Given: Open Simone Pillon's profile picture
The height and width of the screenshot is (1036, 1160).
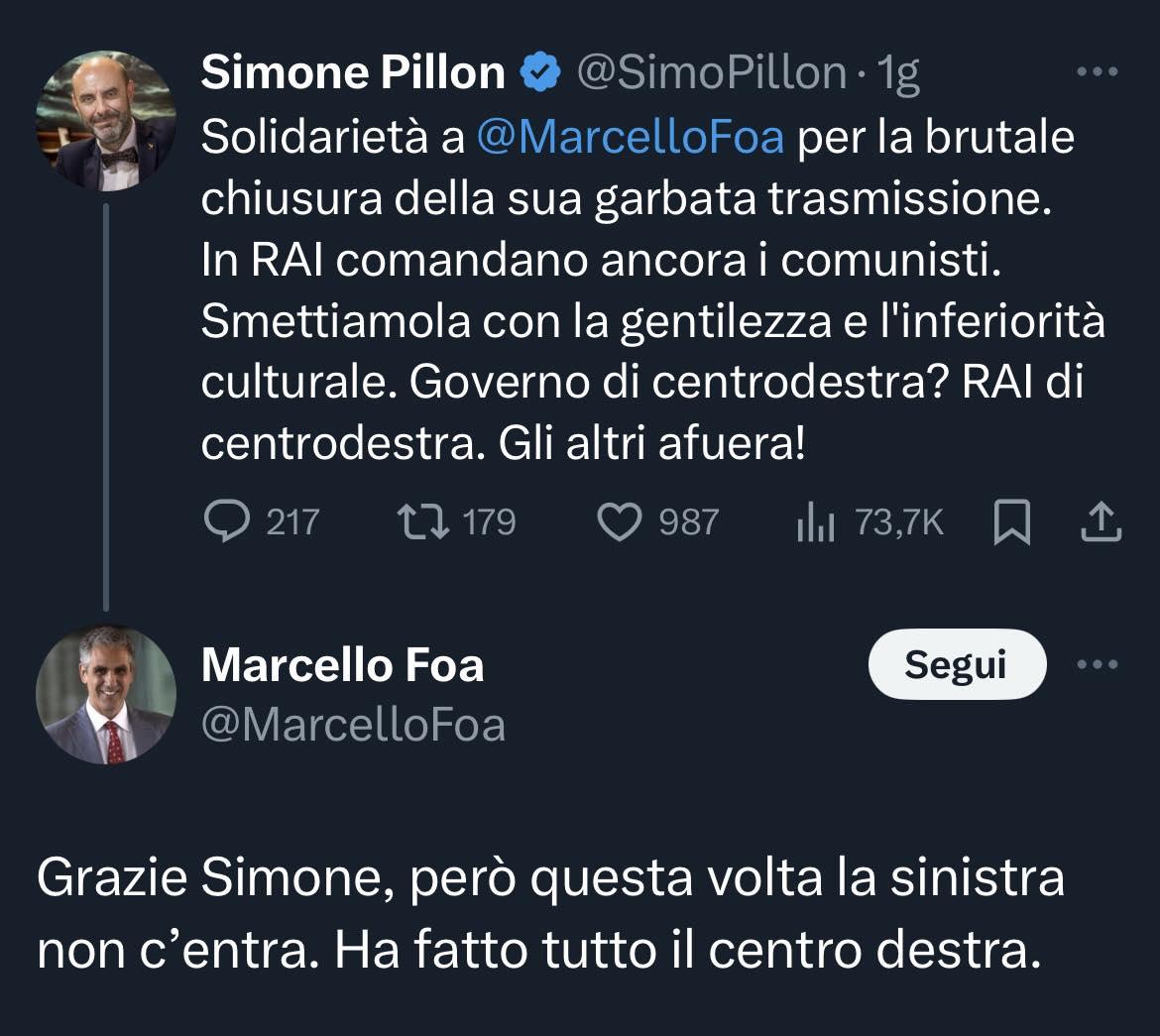Looking at the screenshot, I should pyautogui.click(x=106, y=120).
